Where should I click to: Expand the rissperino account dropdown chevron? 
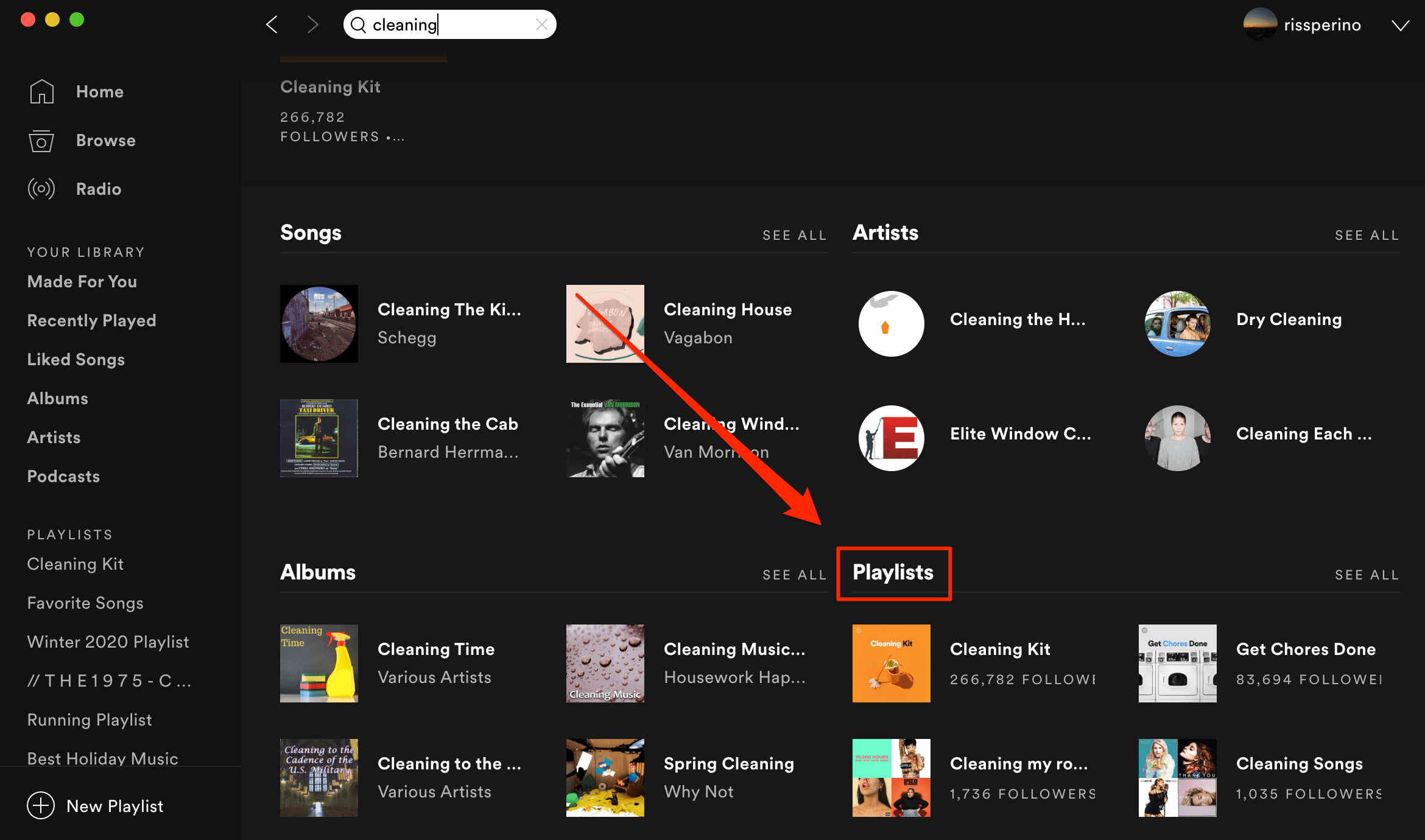pos(1400,25)
